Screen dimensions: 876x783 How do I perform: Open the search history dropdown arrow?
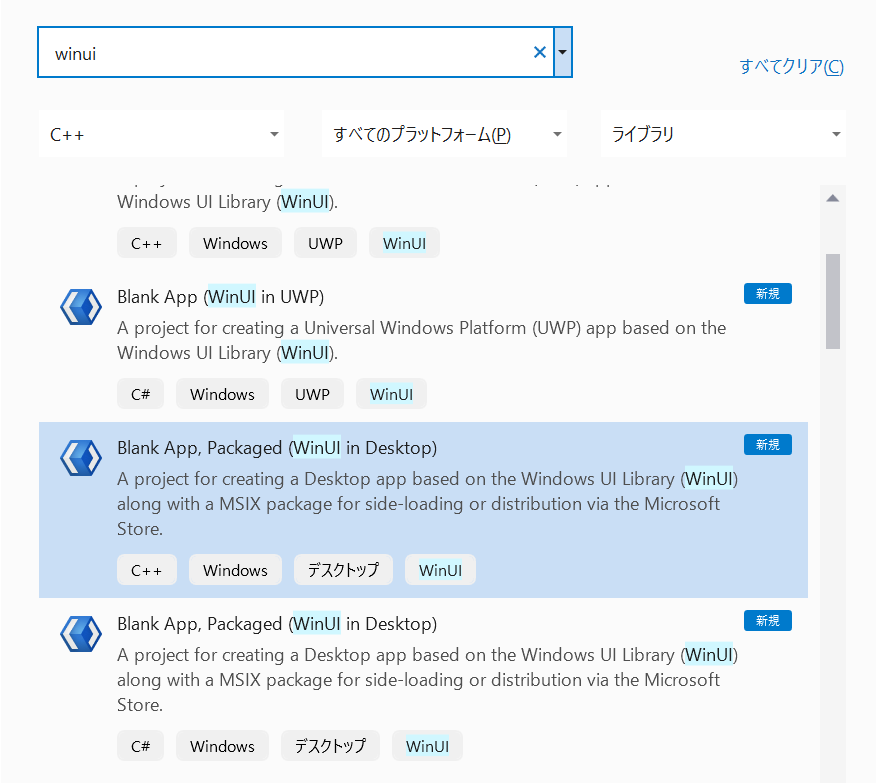click(563, 52)
